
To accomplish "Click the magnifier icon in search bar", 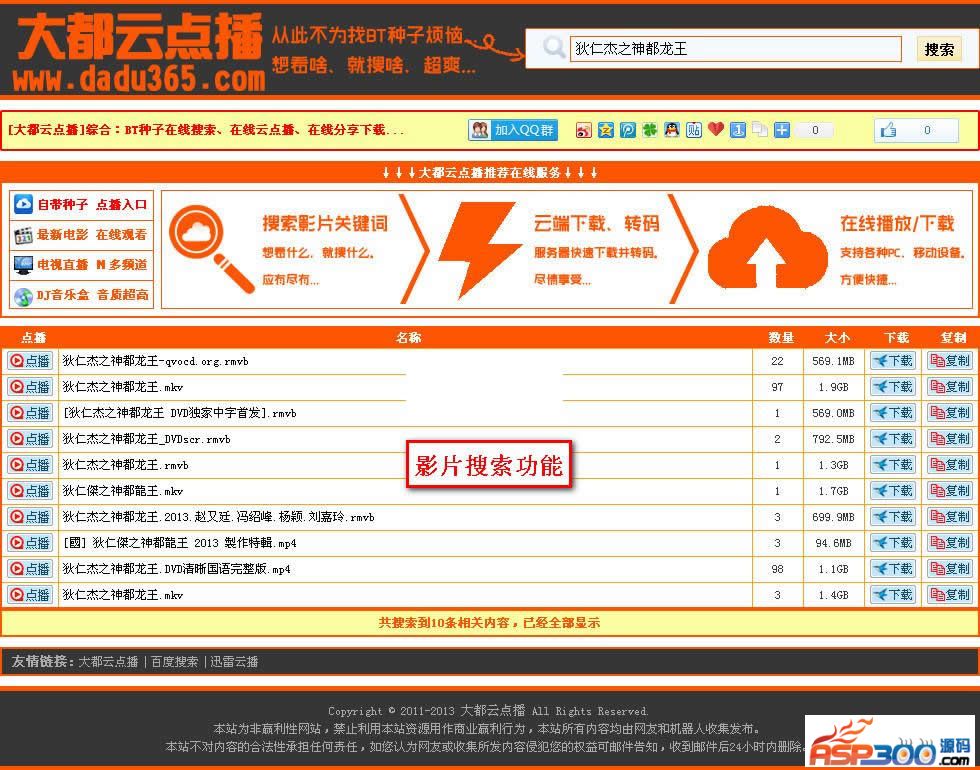I will [554, 48].
